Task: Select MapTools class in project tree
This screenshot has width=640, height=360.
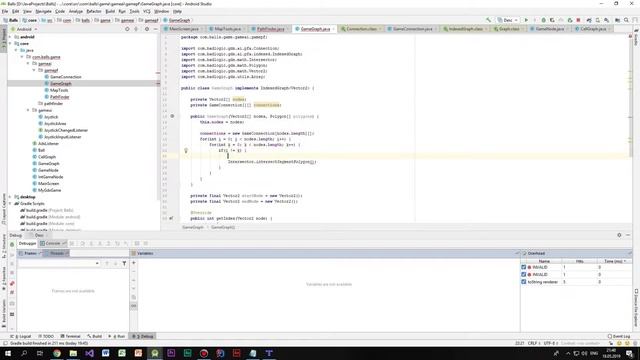Action: tap(59, 90)
